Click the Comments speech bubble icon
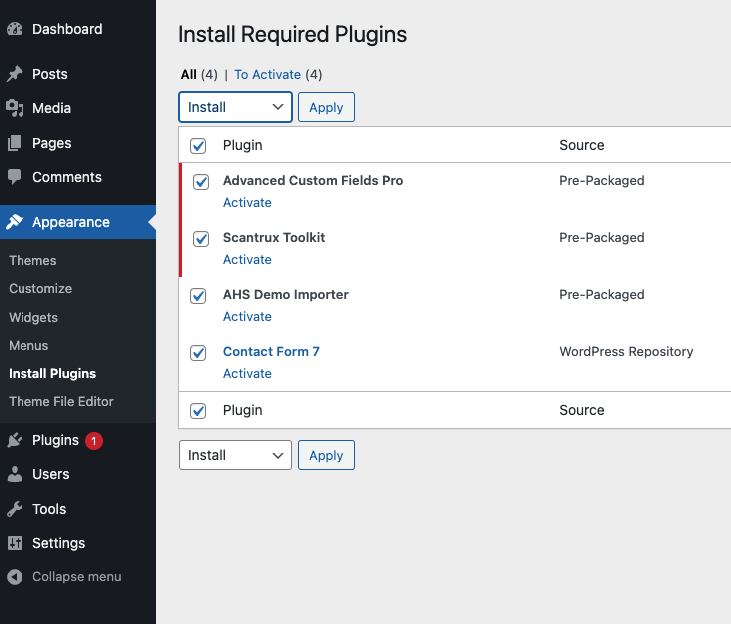The image size is (731, 624). pos(15,177)
